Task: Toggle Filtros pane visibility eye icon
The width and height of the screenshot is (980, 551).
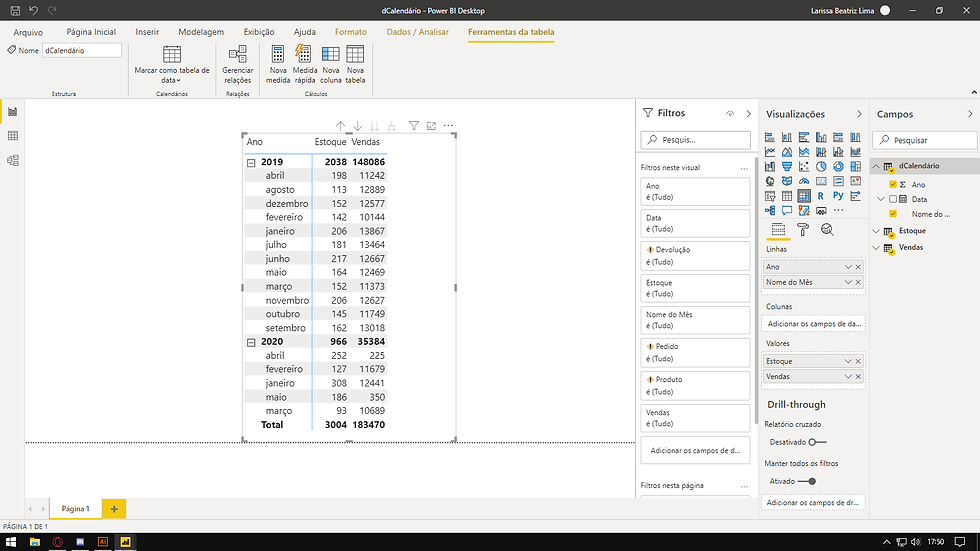Action: pyautogui.click(x=729, y=114)
